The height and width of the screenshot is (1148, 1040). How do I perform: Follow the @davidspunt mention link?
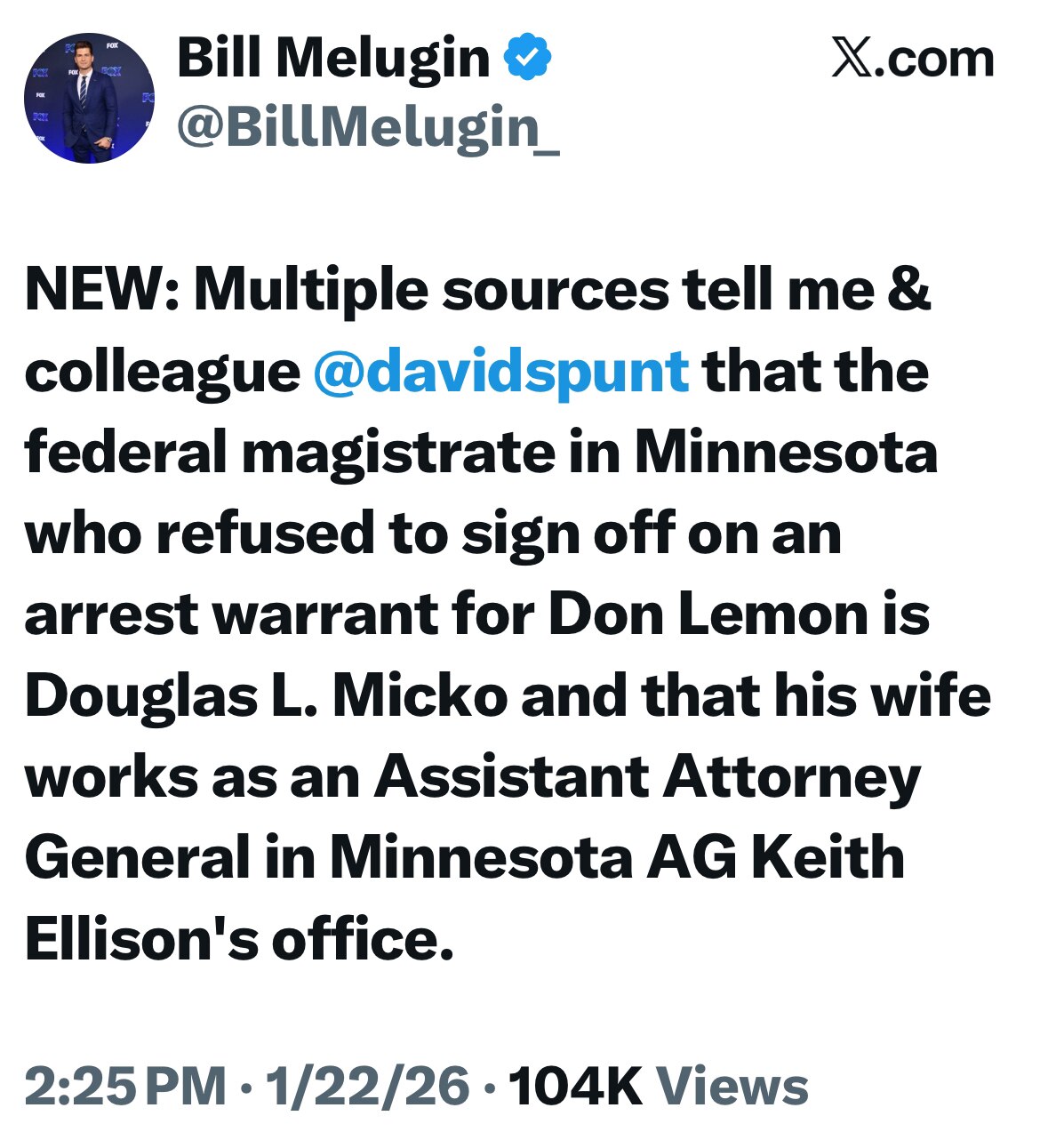pyautogui.click(x=500, y=371)
